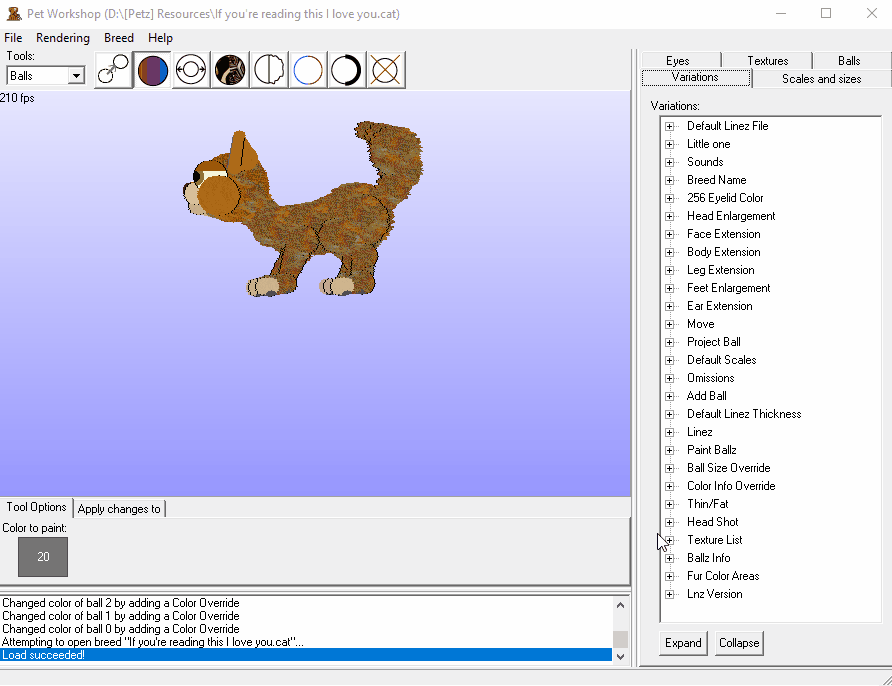This screenshot has width=892, height=686.
Task: Select the ball color paint tool
Action: pyautogui.click(x=152, y=70)
